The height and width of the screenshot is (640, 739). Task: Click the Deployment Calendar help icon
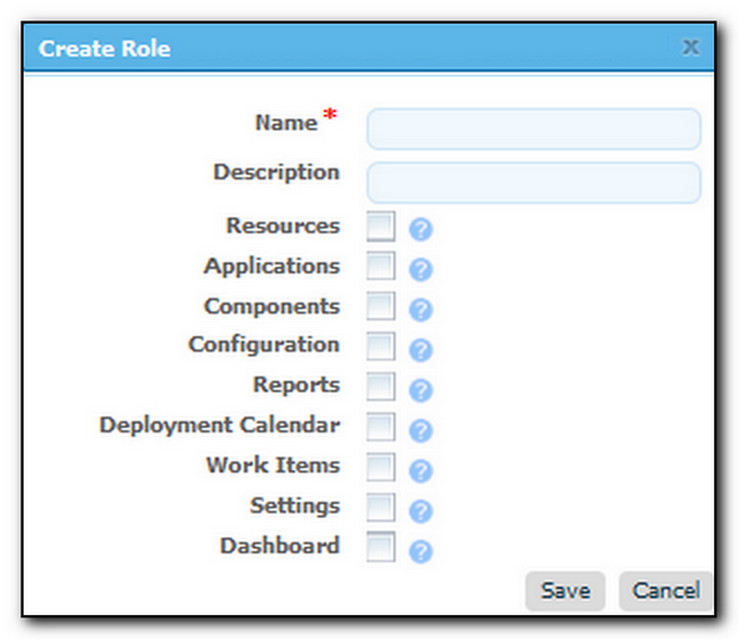click(x=421, y=431)
